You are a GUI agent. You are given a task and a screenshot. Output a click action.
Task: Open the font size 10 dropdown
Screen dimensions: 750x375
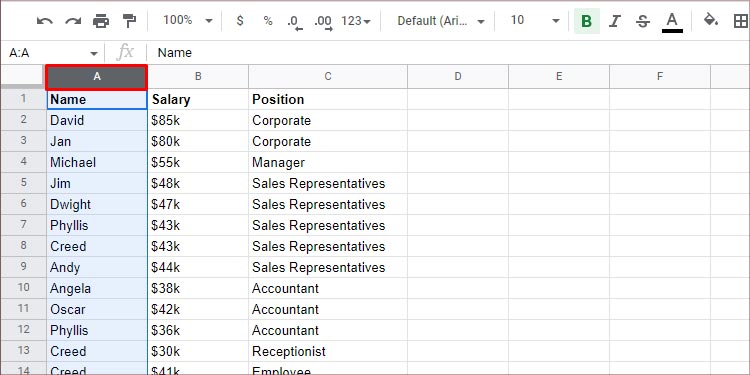coord(535,21)
